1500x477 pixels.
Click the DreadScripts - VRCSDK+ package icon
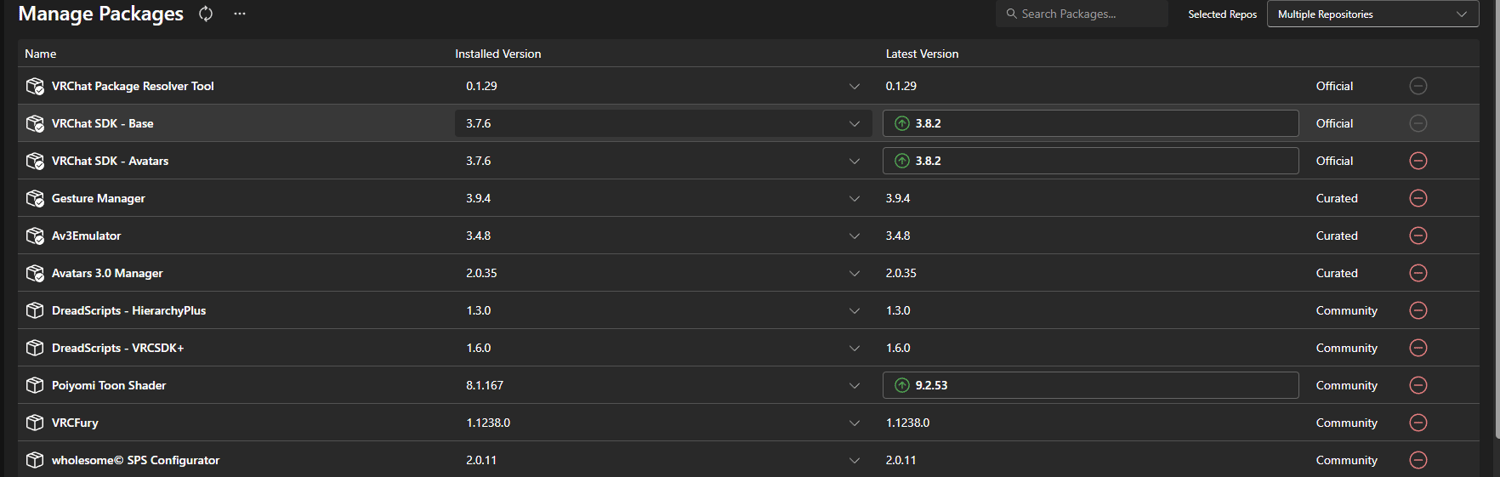(x=35, y=348)
